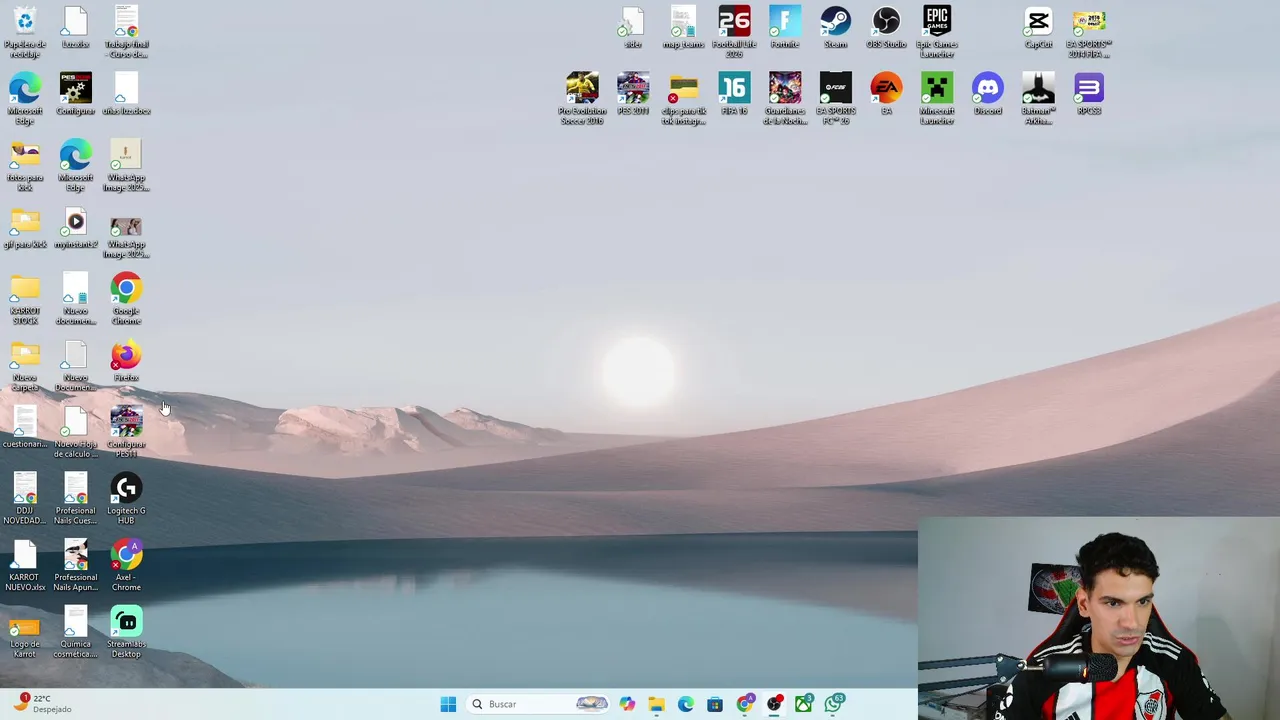
Task: Open the Axel - Chrome profile shortcut
Action: [x=126, y=565]
